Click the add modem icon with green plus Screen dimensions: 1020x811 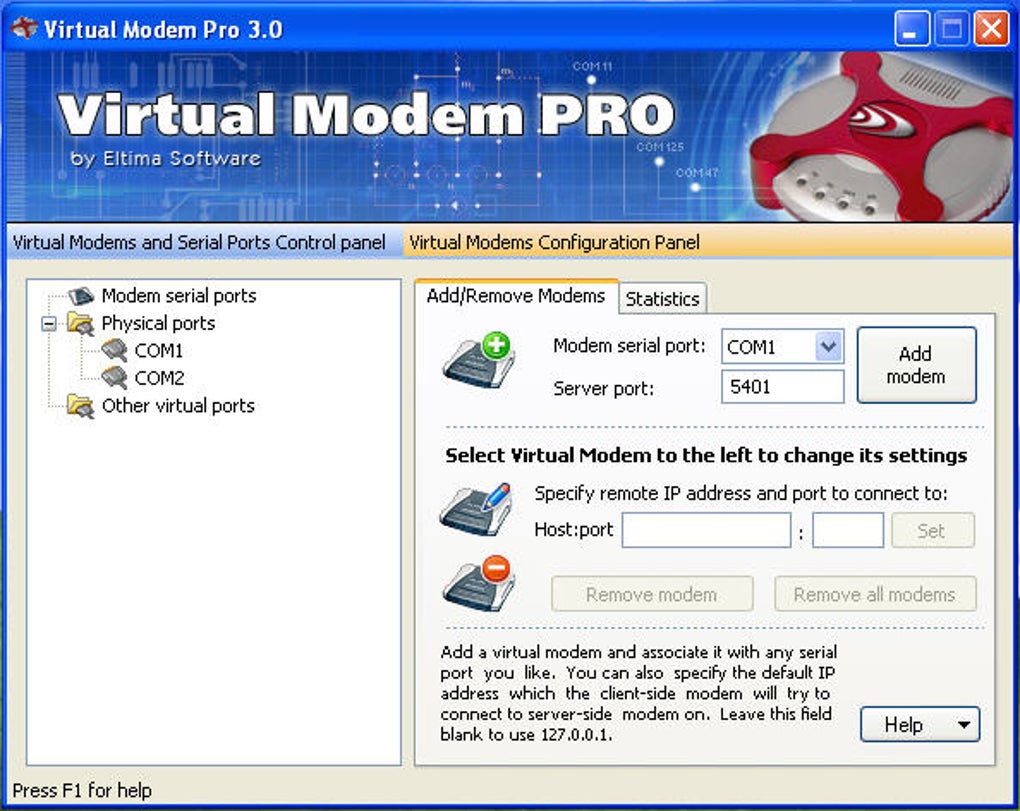pos(480,360)
